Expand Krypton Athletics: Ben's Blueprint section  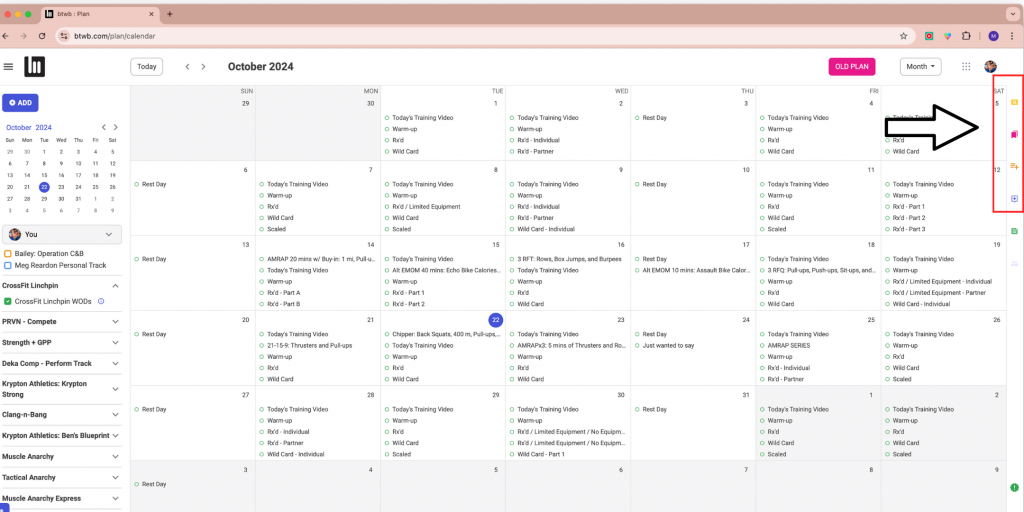pyautogui.click(x=116, y=436)
